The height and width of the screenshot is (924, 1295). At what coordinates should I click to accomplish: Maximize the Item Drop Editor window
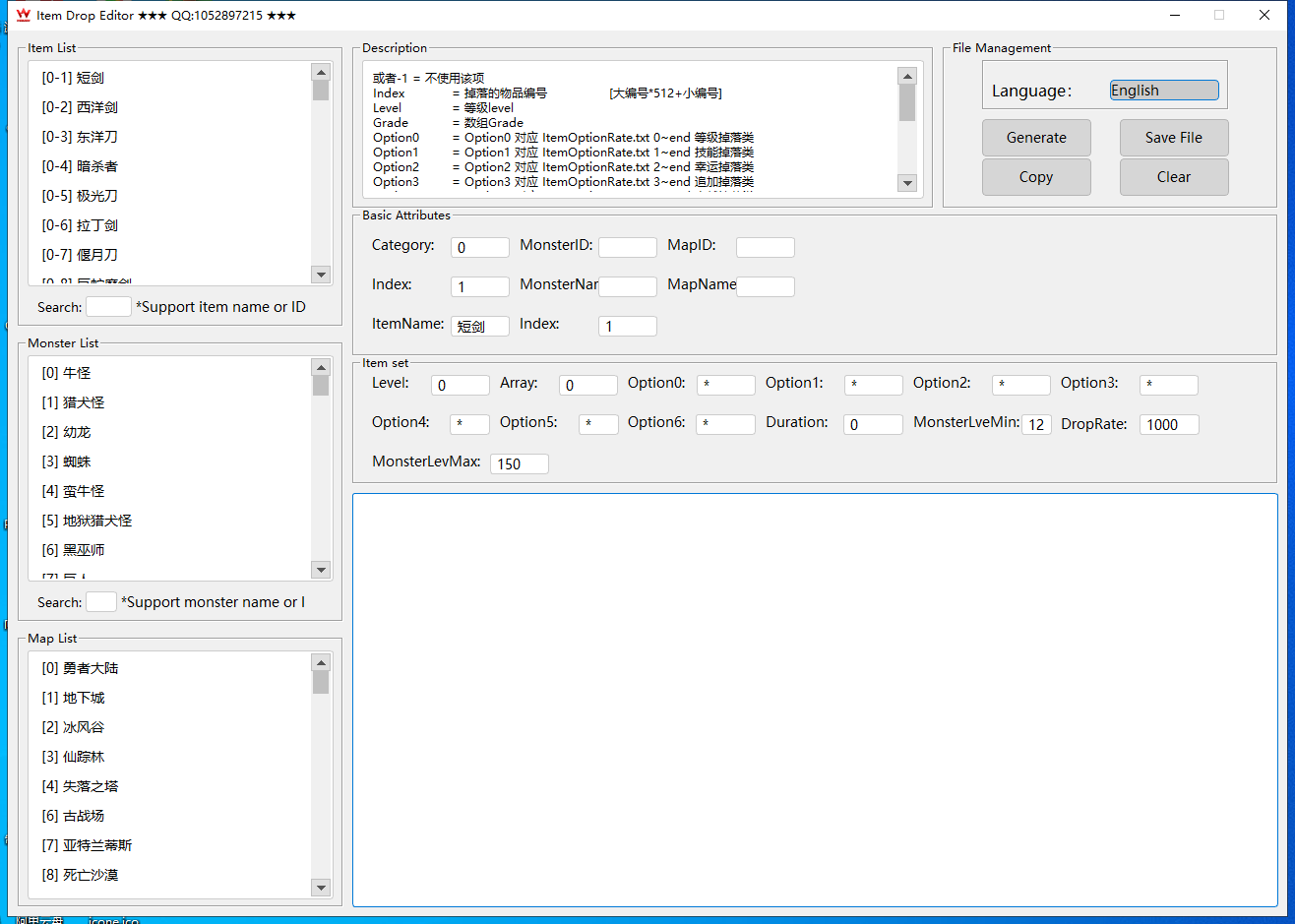tap(1219, 15)
